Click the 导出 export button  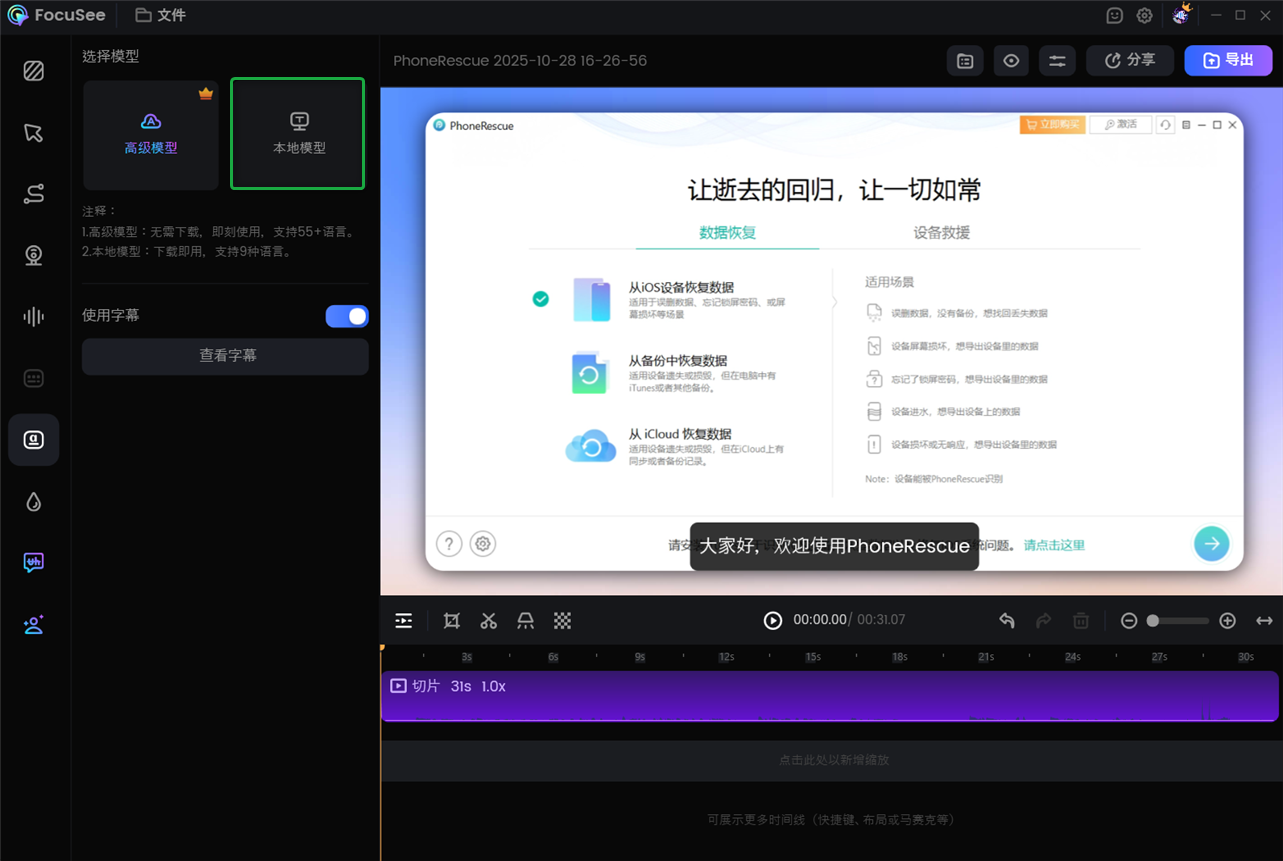click(1229, 61)
